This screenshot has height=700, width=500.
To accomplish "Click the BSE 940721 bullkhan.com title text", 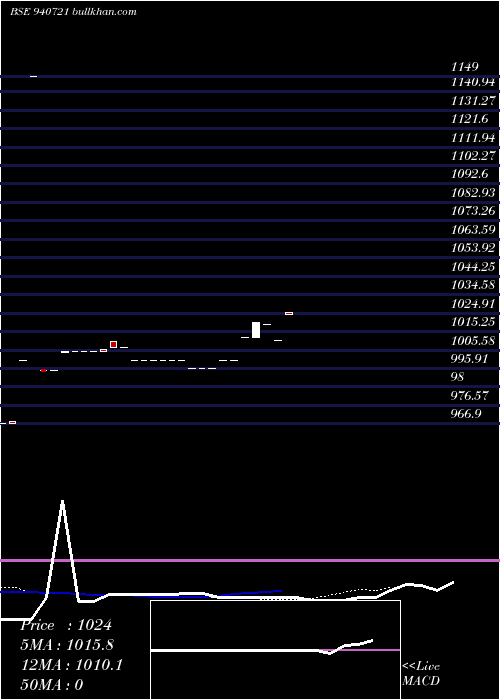I will point(73,12).
